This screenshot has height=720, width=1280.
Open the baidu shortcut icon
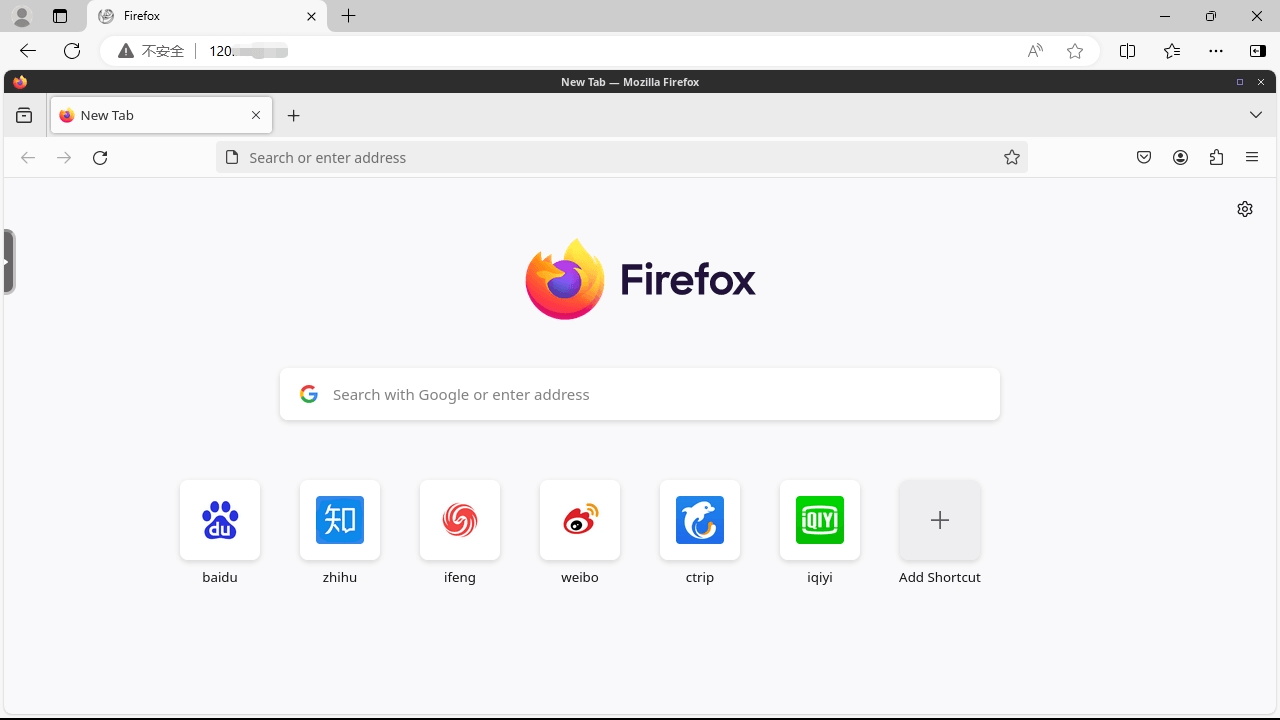click(x=220, y=520)
